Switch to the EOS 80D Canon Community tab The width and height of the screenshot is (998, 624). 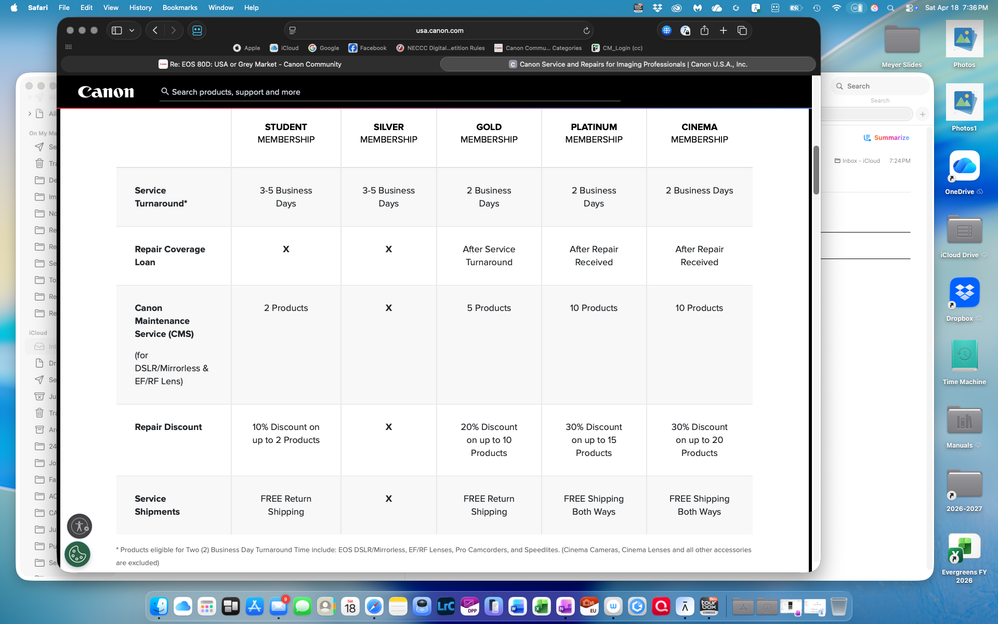point(250,64)
